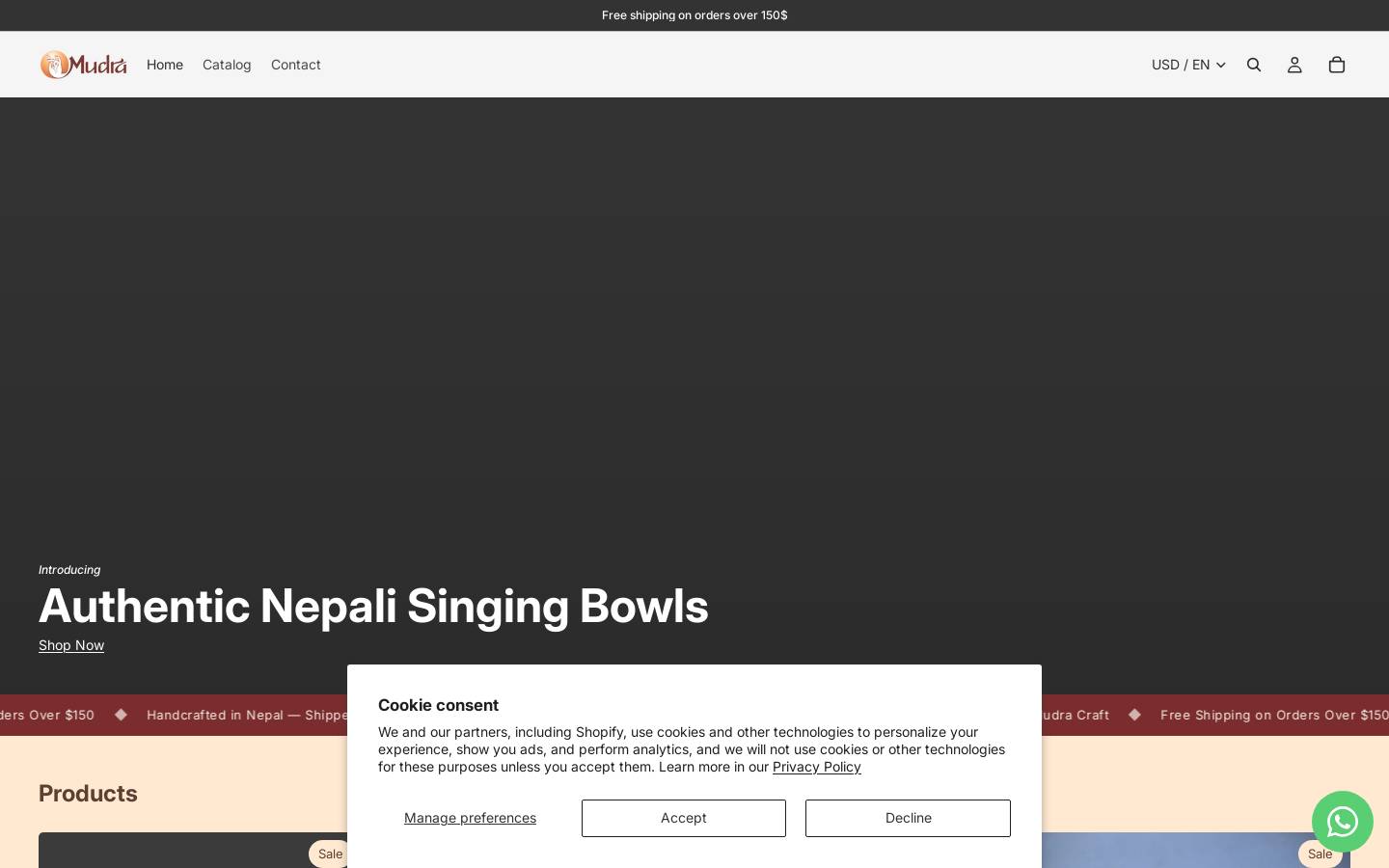Open the search icon in header

point(1254,65)
